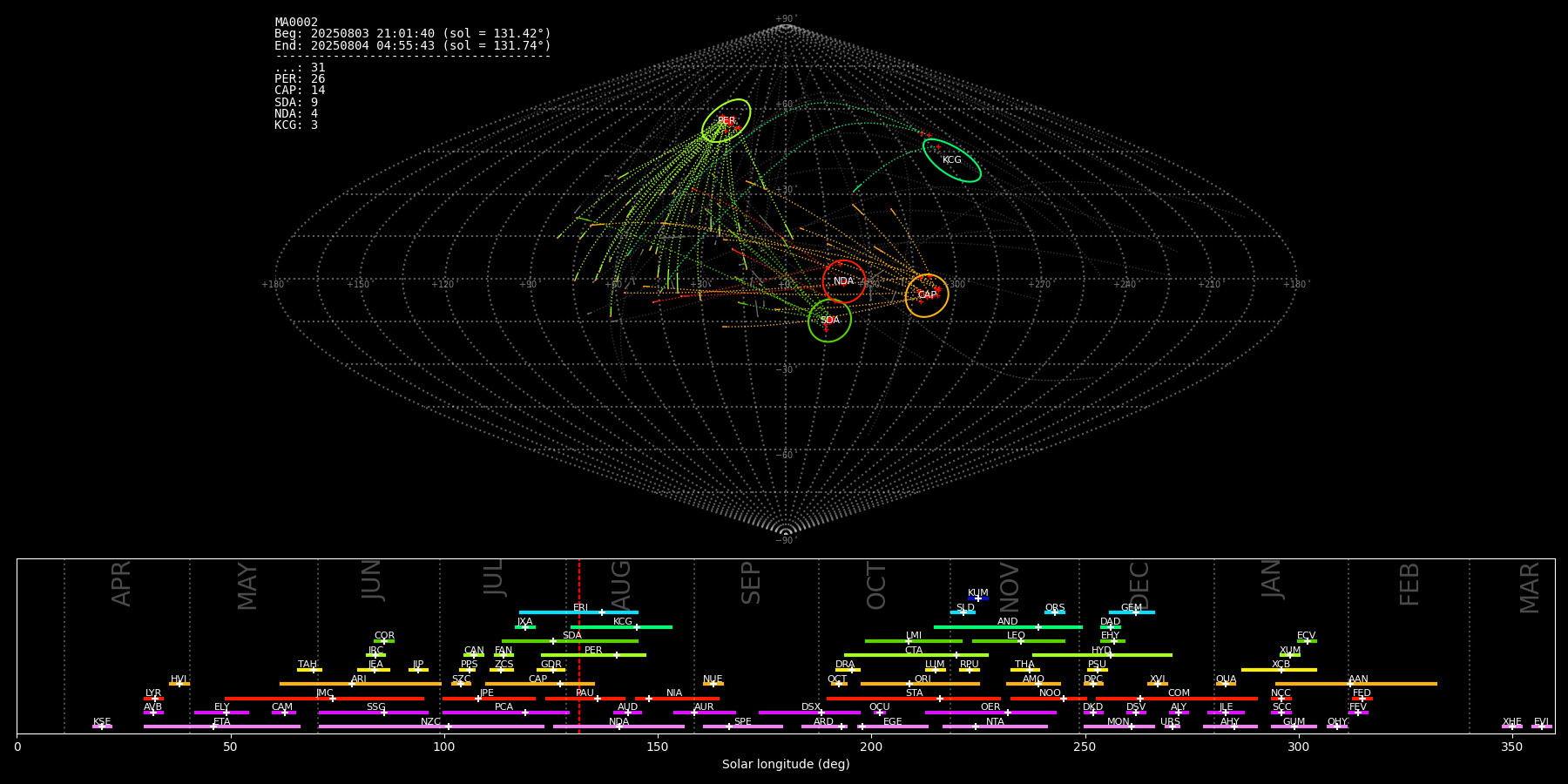Select the ETA shower bar
Image resolution: width=1568 pixels, height=784 pixels.
tap(222, 727)
